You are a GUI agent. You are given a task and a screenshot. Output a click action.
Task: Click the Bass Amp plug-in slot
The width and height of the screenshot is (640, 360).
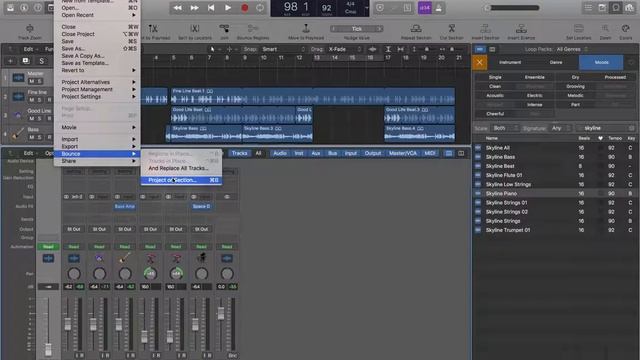pos(125,207)
